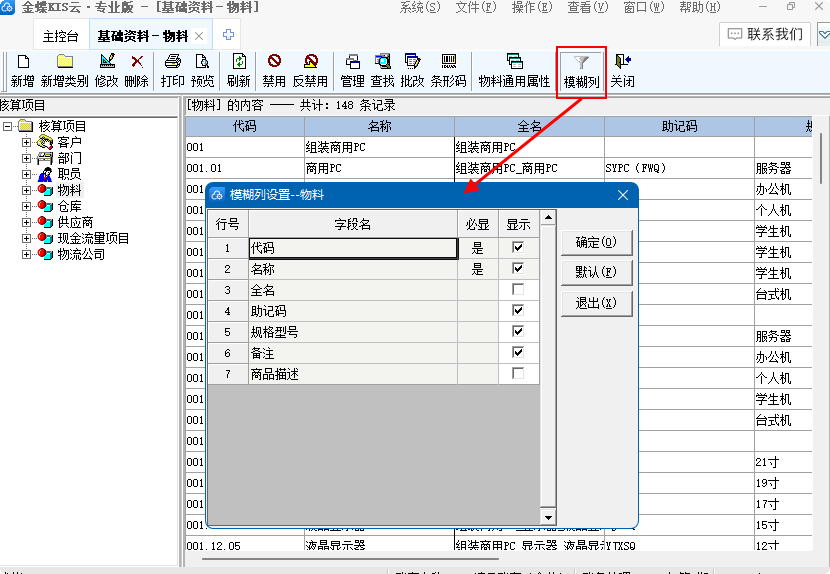The image size is (830, 574).
Task: Open the 文件(F) menu
Action: (x=476, y=7)
